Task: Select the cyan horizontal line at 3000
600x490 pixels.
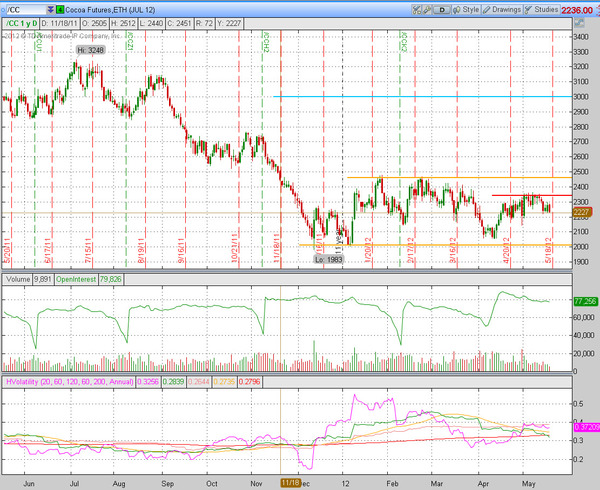Action: click(x=422, y=96)
